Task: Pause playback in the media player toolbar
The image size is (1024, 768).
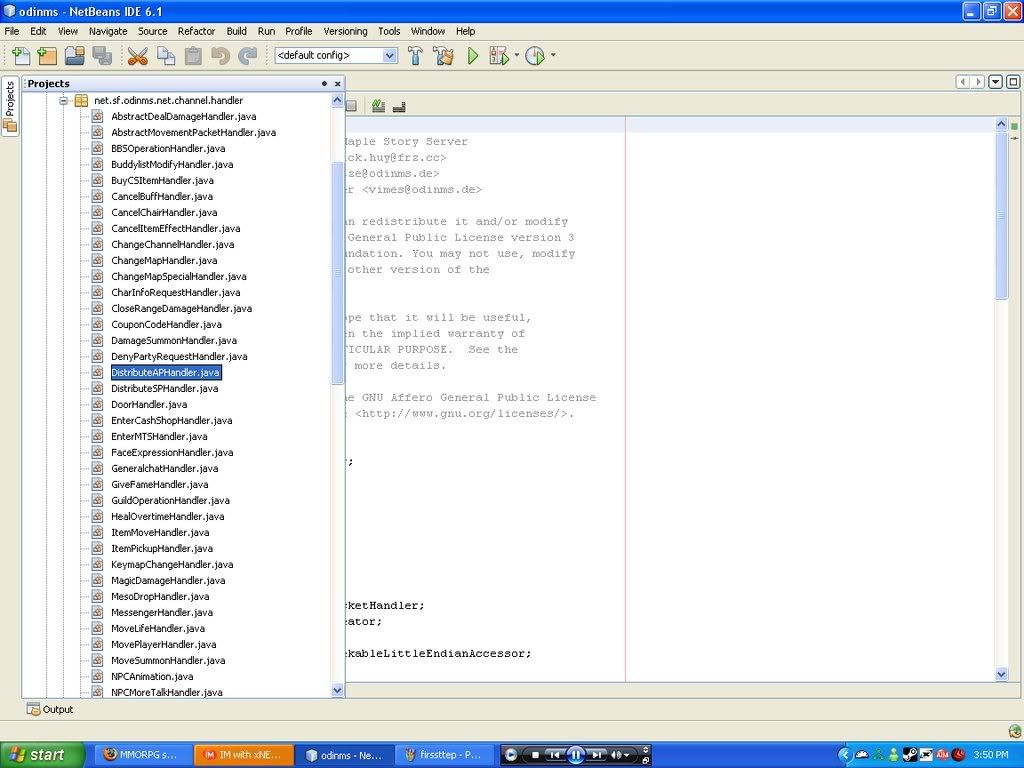Action: pos(576,755)
